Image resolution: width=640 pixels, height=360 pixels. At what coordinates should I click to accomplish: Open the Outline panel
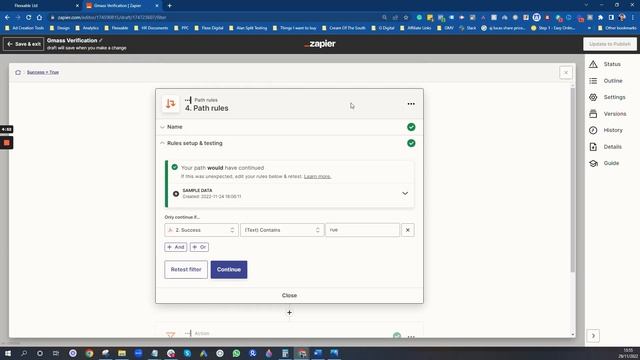[x=606, y=81]
